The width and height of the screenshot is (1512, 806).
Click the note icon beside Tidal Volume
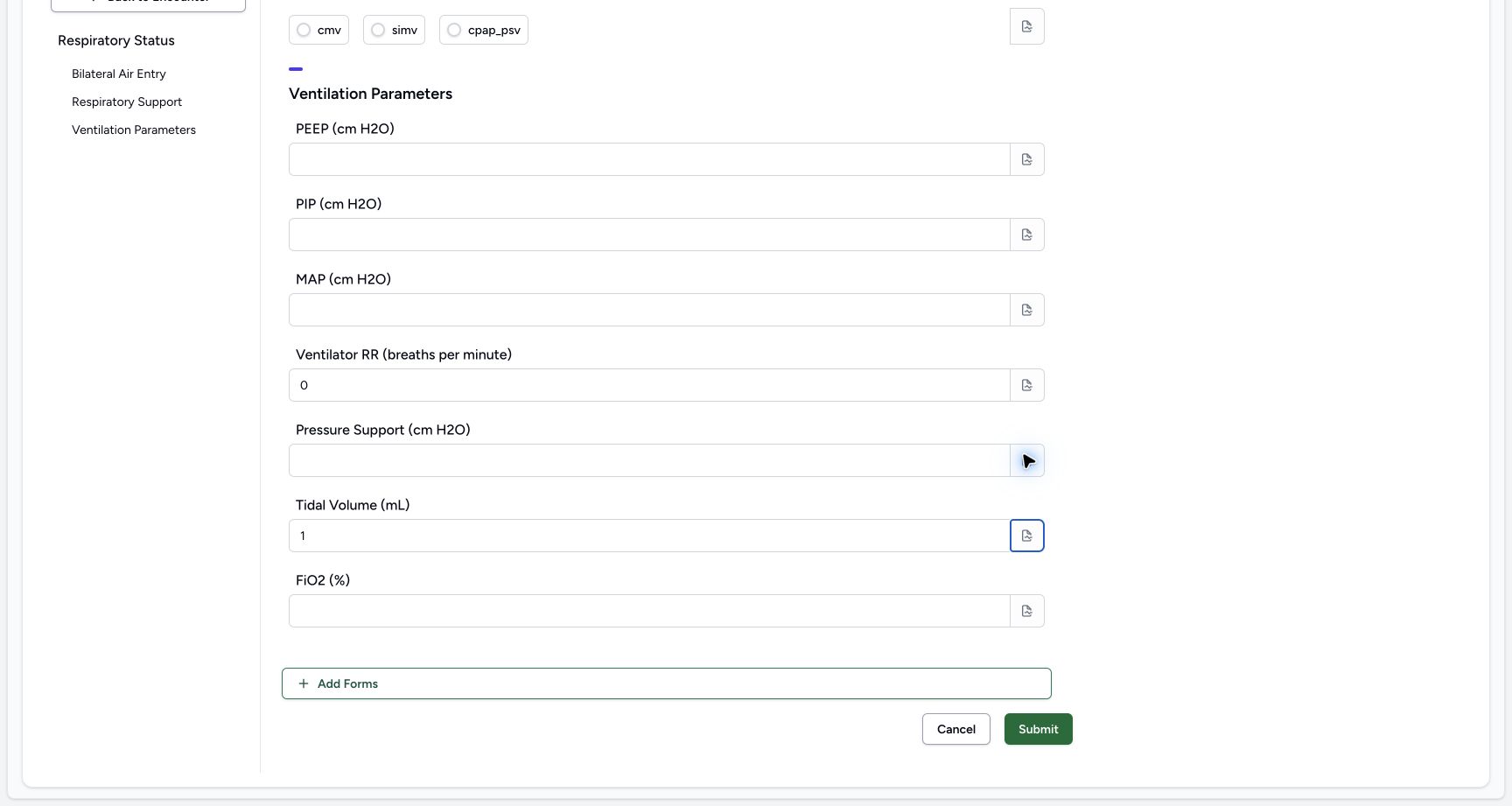(x=1027, y=536)
